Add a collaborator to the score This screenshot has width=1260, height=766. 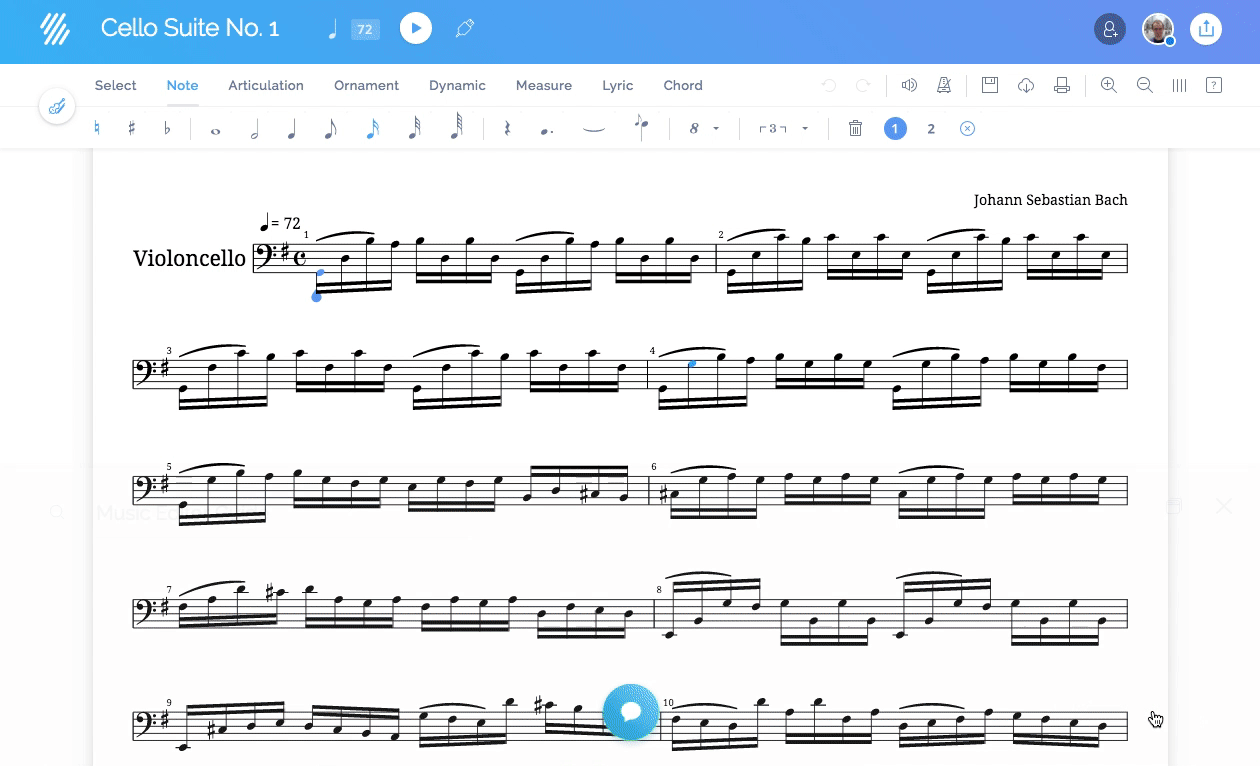click(1110, 29)
